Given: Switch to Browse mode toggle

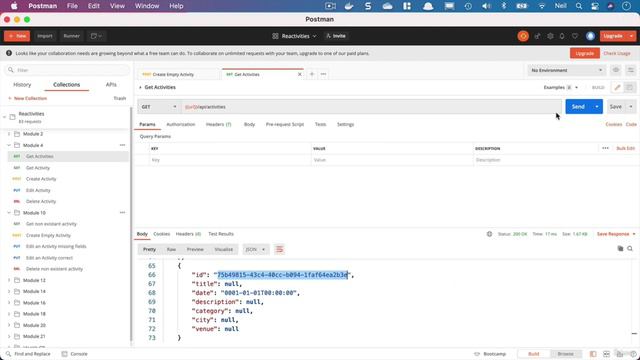Looking at the screenshot, I should [565, 354].
